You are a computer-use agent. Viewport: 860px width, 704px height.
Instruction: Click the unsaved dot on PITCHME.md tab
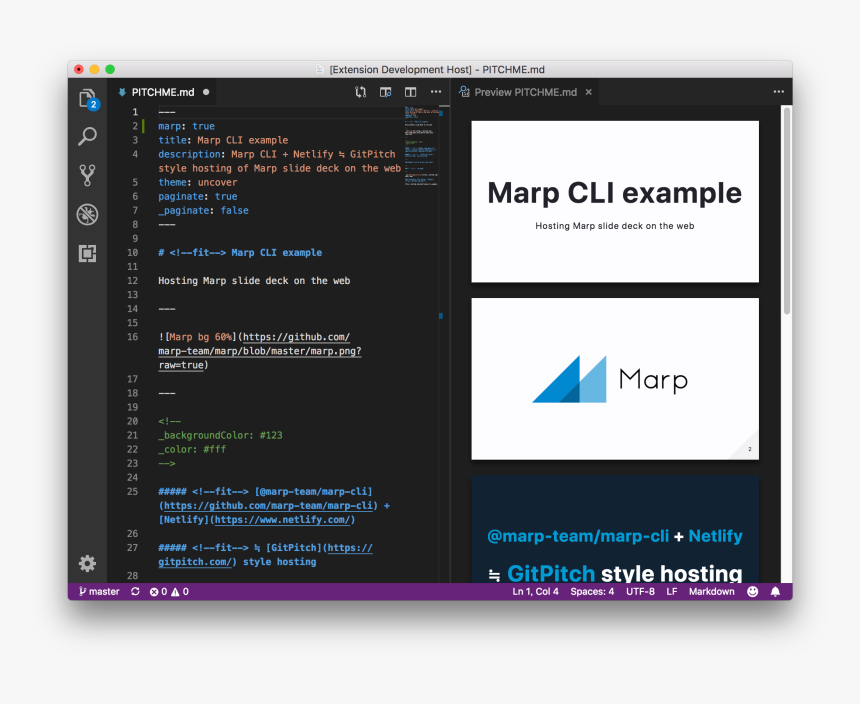tap(206, 92)
